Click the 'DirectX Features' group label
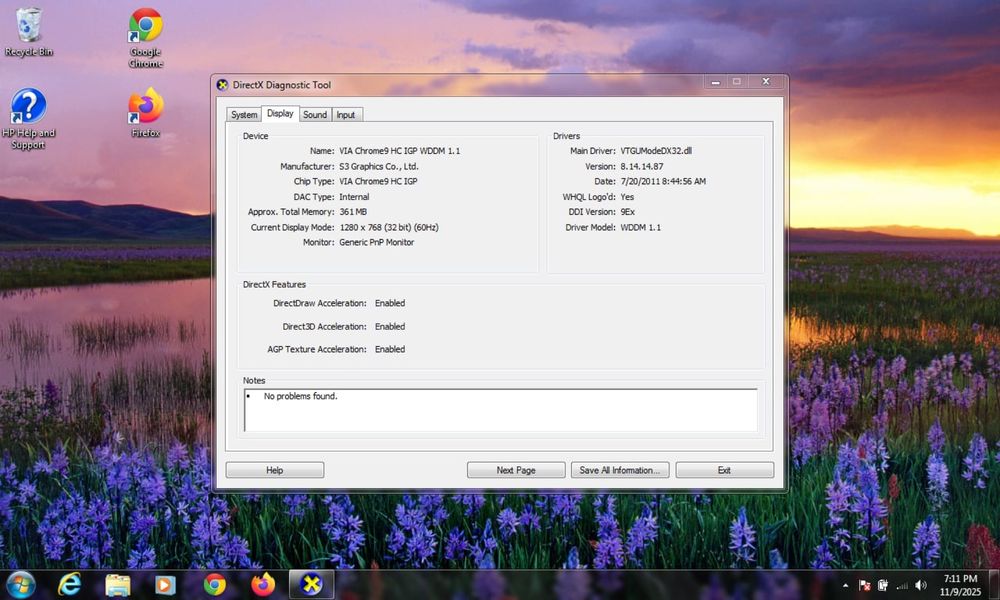The image size is (1000, 600). (274, 284)
